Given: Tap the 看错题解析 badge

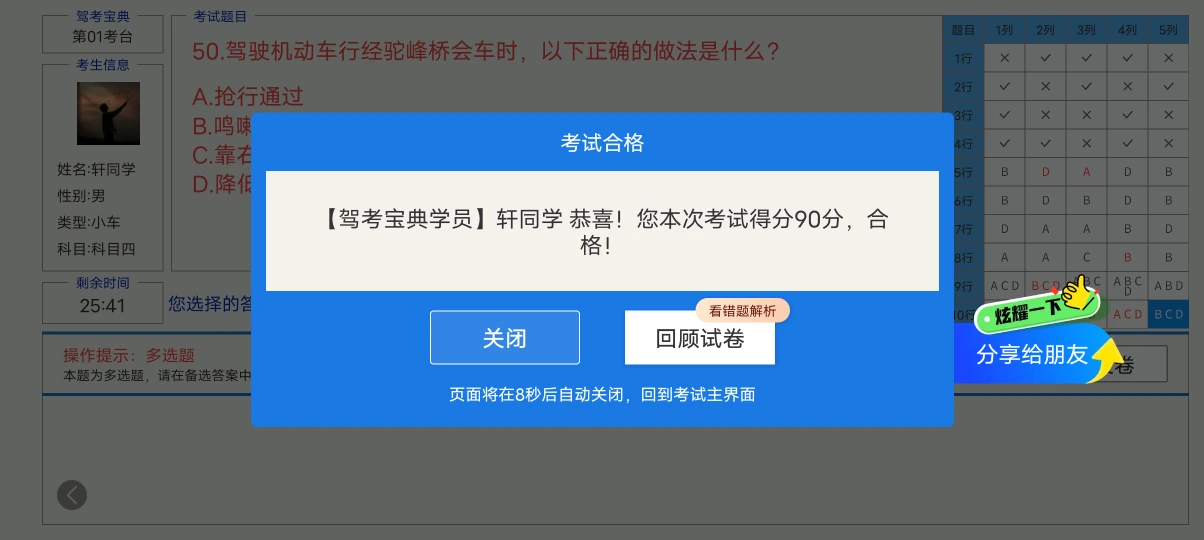Looking at the screenshot, I should pyautogui.click(x=743, y=310).
